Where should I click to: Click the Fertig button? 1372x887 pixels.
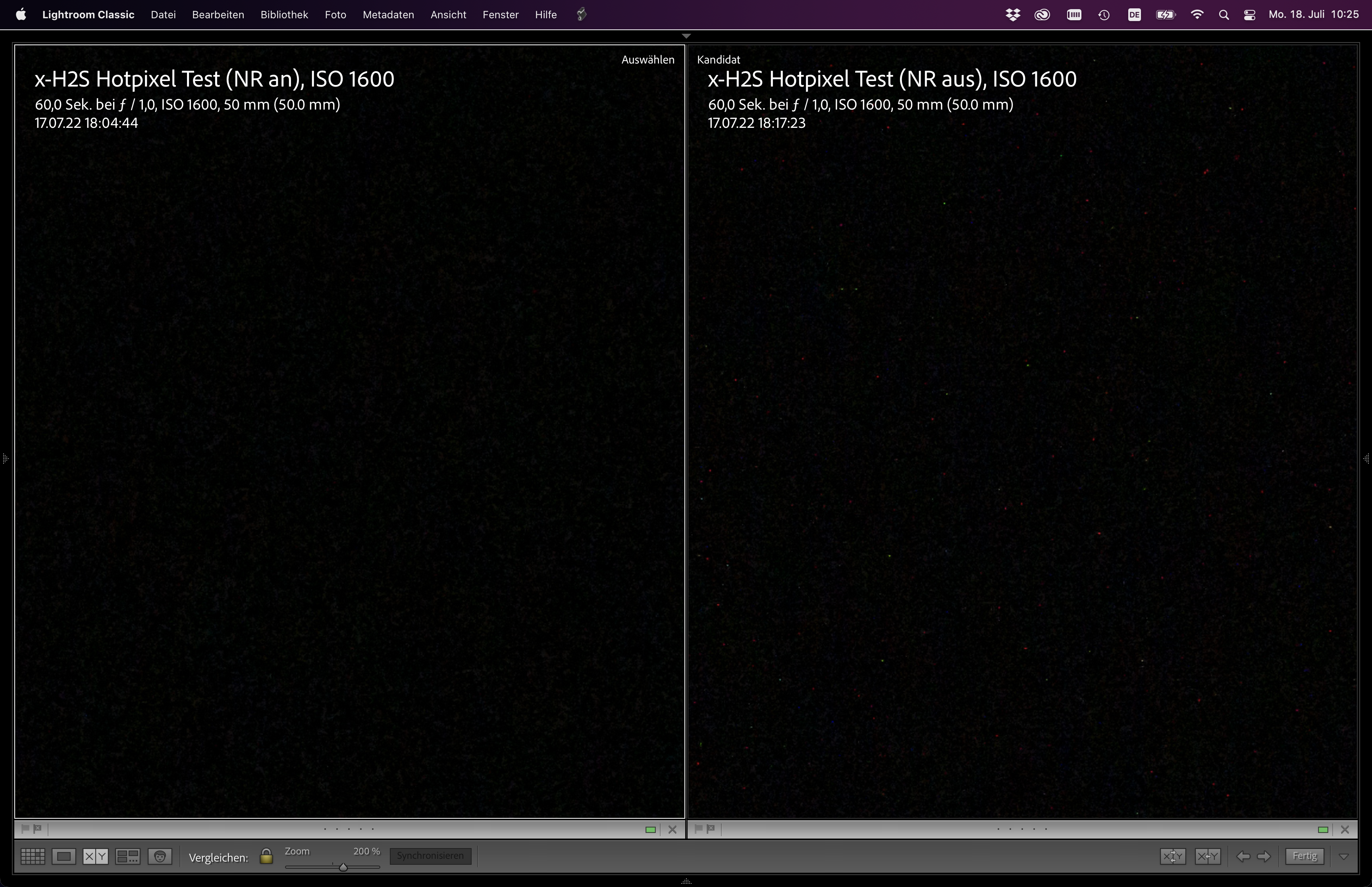[x=1305, y=856]
